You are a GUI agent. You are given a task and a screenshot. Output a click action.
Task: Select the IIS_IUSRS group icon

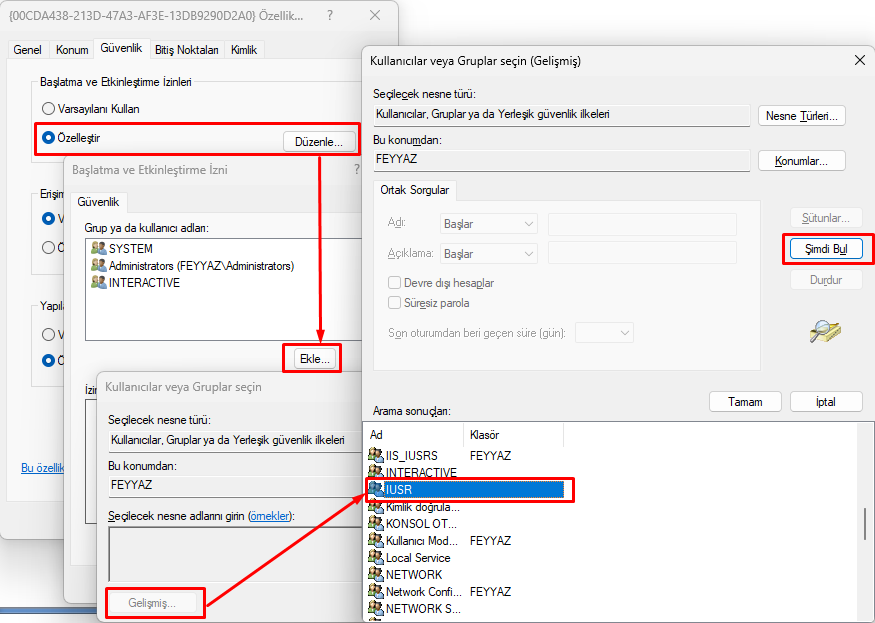tap(376, 456)
